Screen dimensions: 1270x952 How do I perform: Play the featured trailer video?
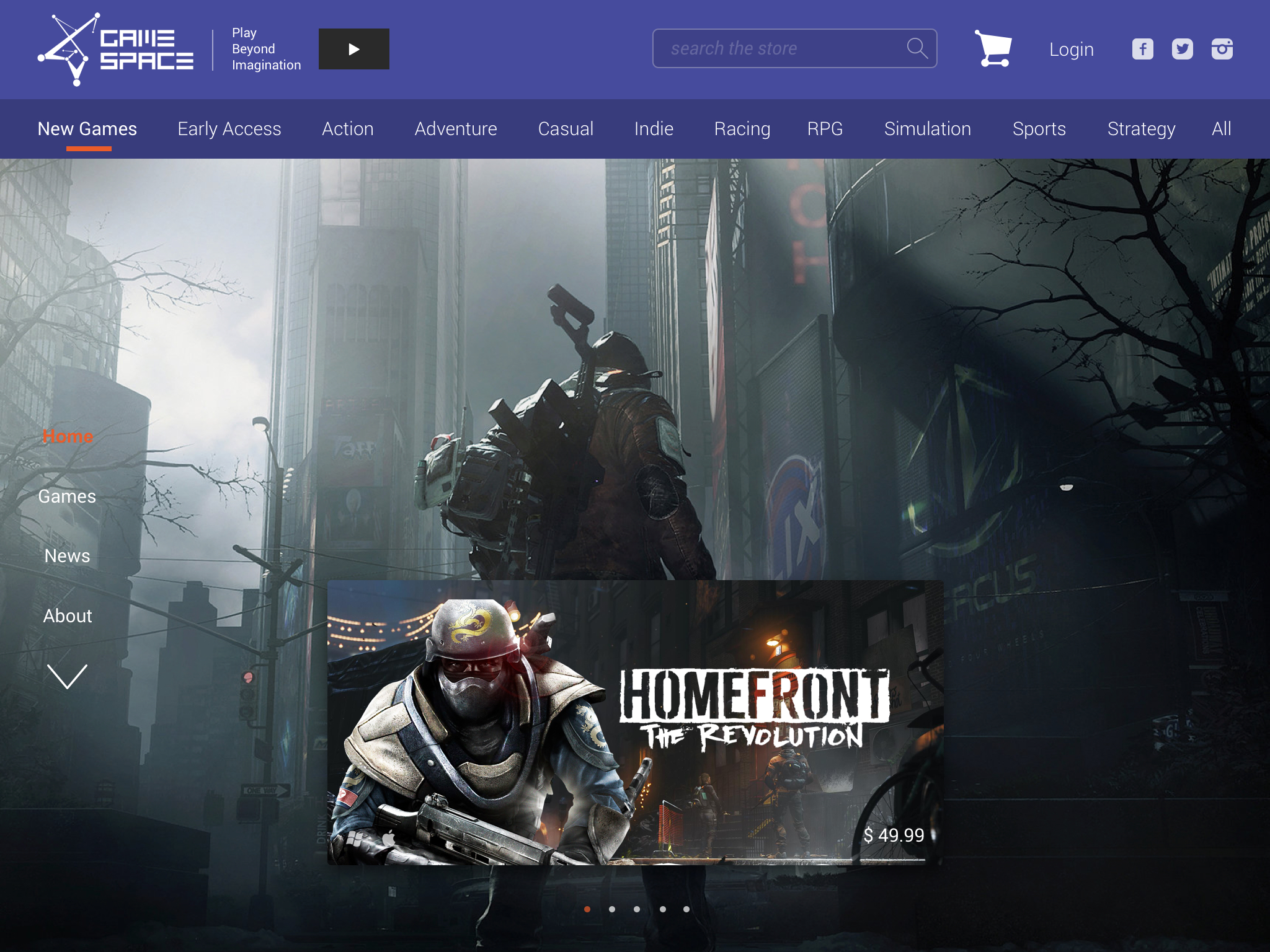(x=353, y=48)
